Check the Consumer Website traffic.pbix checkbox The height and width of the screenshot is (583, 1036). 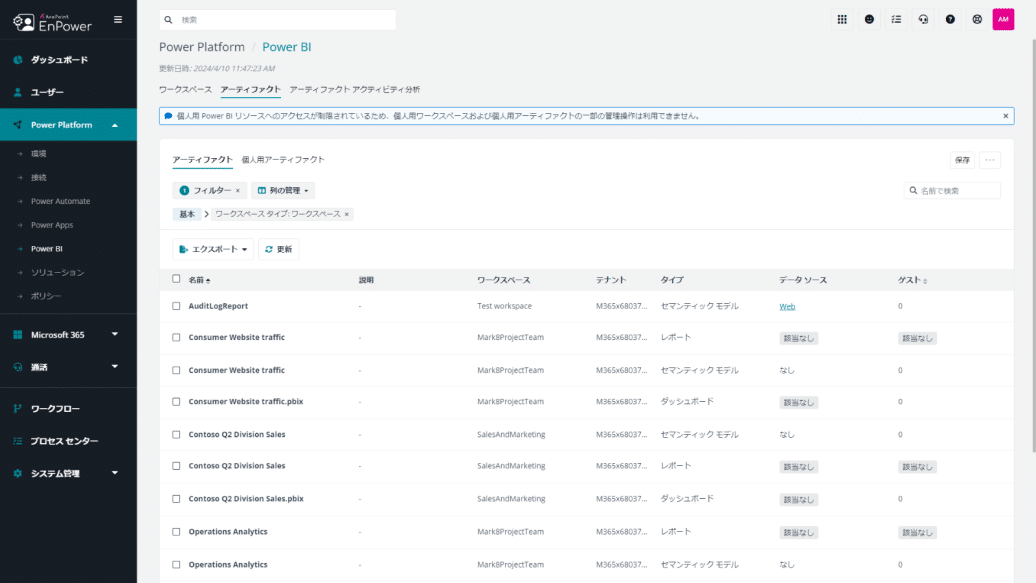[176, 402]
